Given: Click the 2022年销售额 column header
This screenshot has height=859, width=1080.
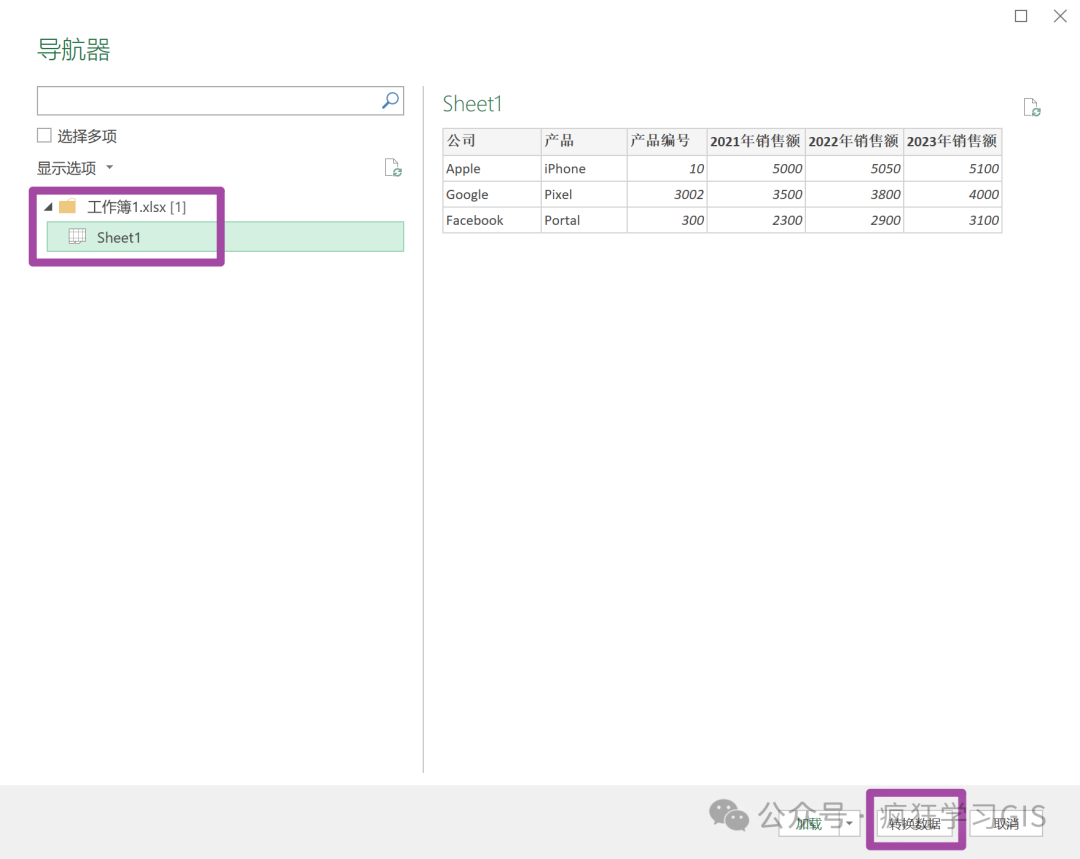Looking at the screenshot, I should (854, 141).
